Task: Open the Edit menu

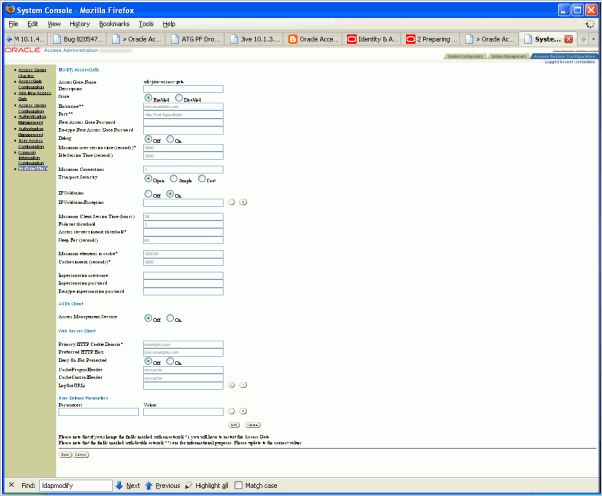Action: [33, 24]
